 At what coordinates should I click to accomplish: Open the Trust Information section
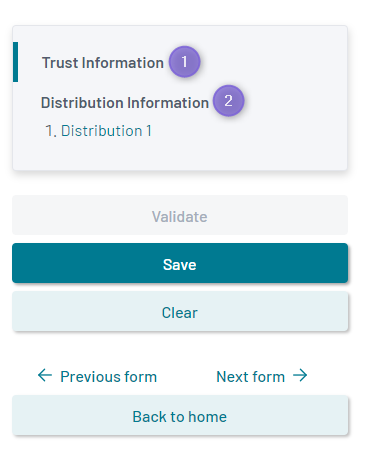tap(103, 63)
